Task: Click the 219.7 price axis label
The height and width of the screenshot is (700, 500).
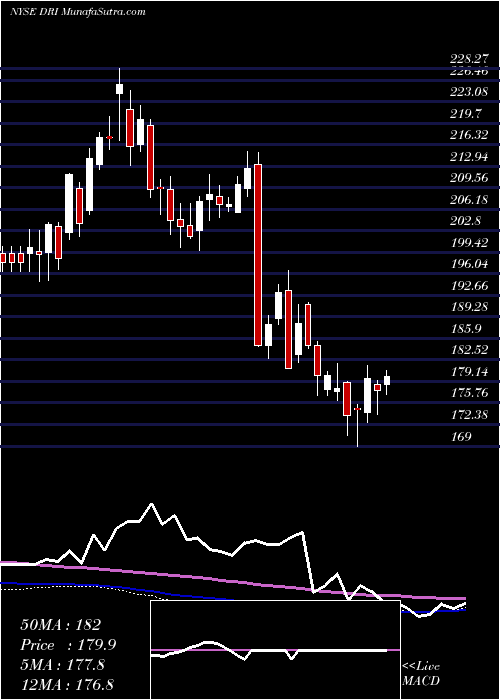Action: pos(466,114)
